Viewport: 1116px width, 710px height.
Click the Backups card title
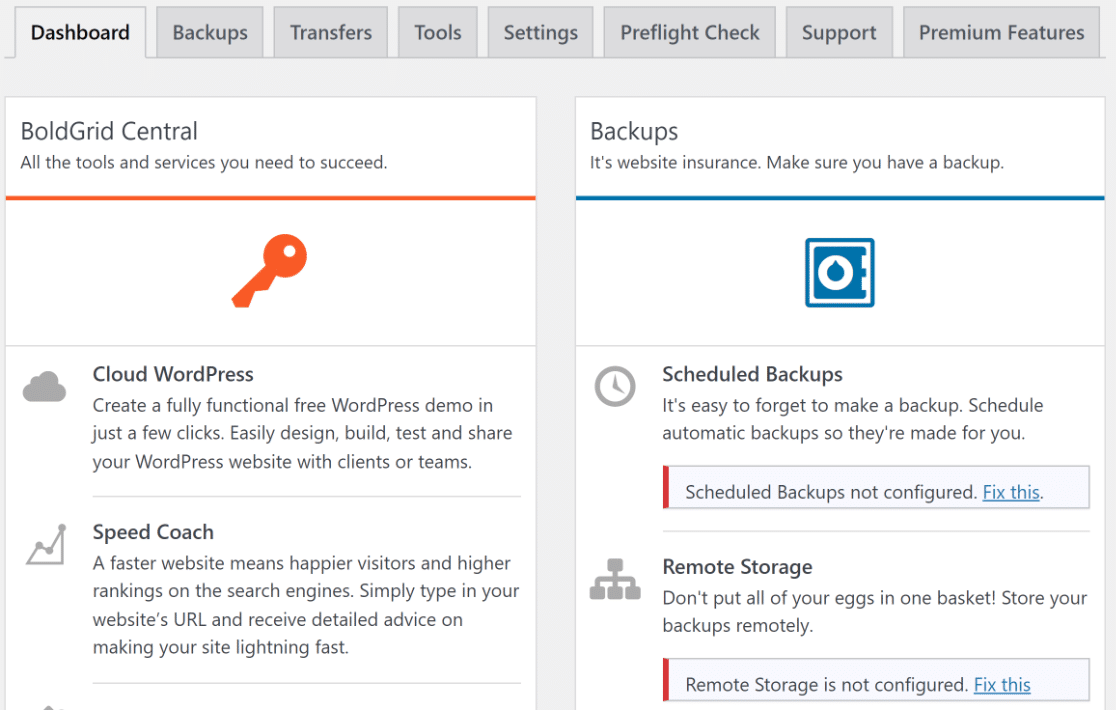[x=634, y=132]
